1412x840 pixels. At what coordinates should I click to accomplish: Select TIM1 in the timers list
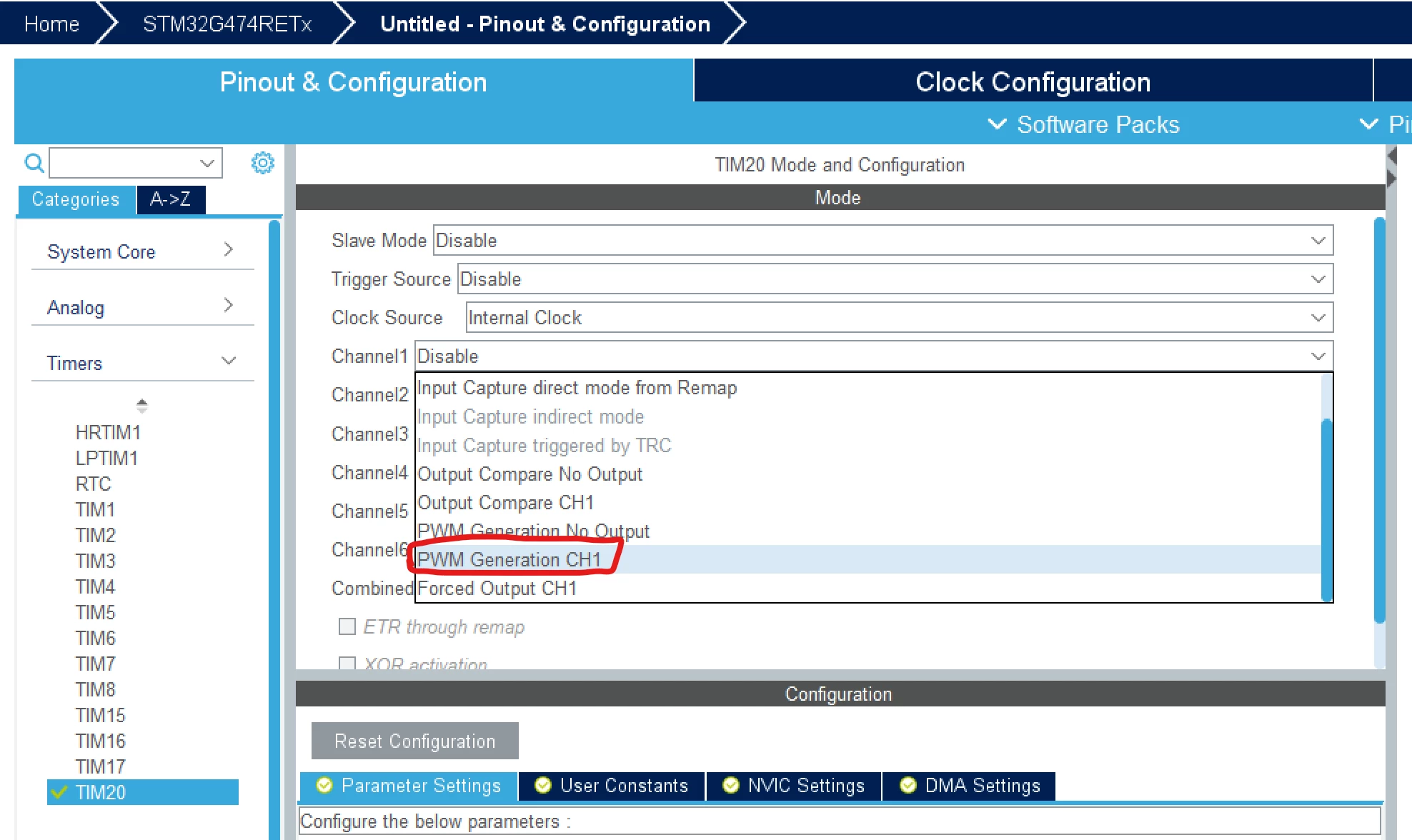pos(95,509)
